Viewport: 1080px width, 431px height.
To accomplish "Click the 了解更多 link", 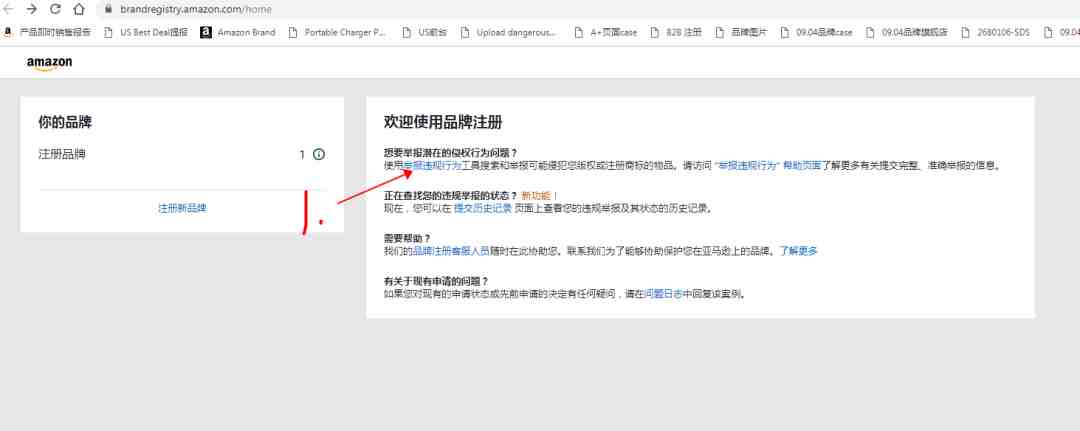I will tap(798, 251).
